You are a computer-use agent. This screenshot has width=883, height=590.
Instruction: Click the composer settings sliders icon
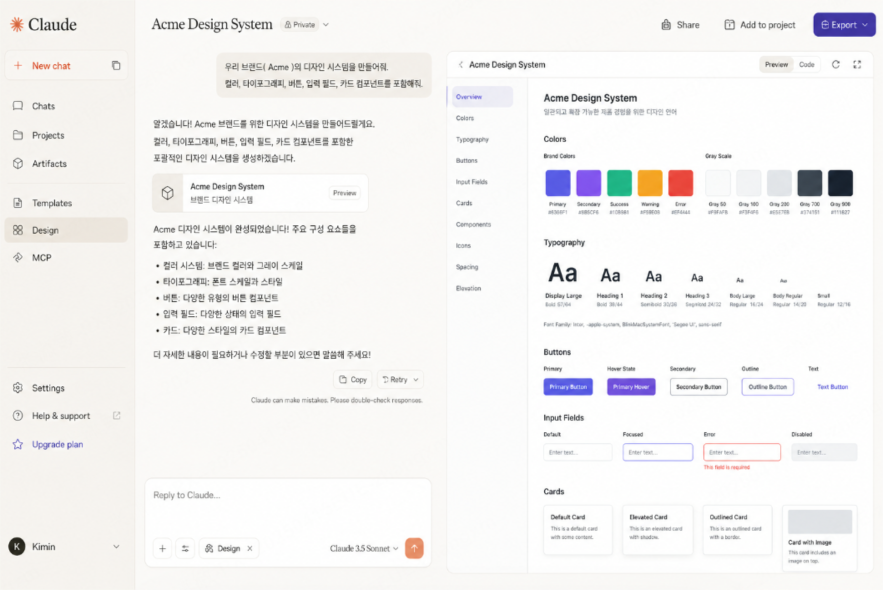(x=185, y=548)
